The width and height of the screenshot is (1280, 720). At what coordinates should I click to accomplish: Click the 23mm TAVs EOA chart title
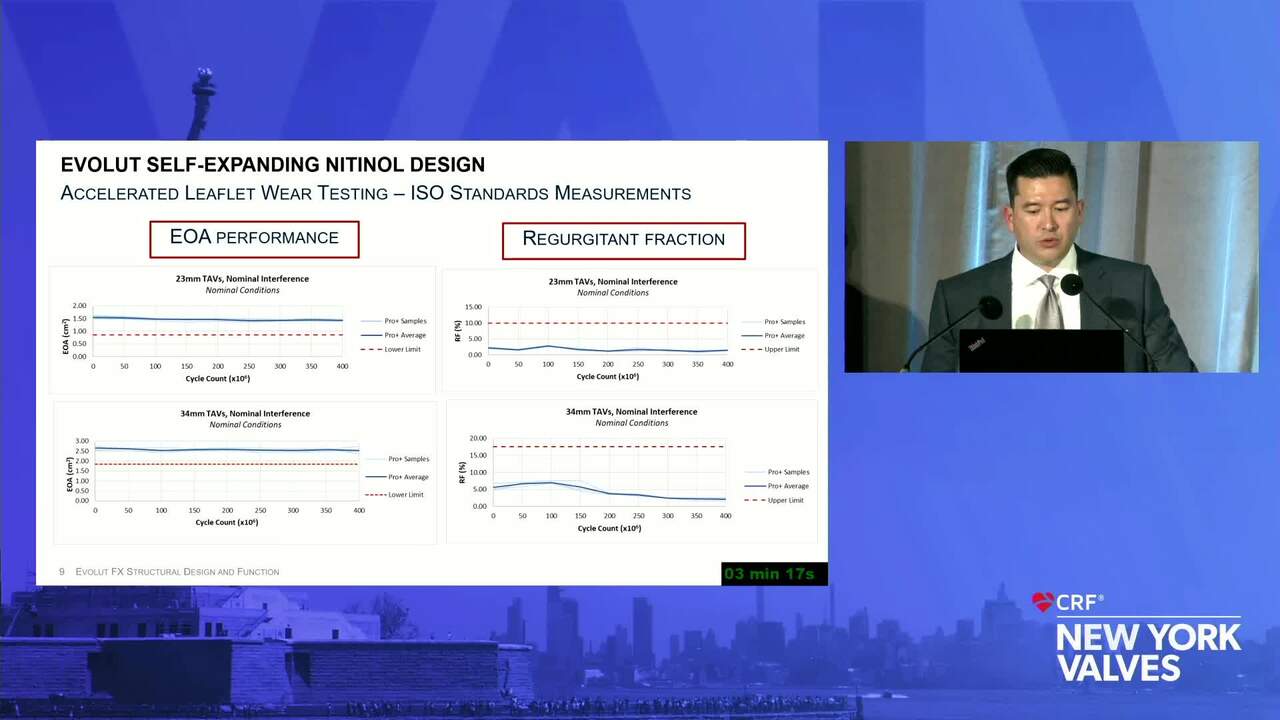pyautogui.click(x=242, y=279)
